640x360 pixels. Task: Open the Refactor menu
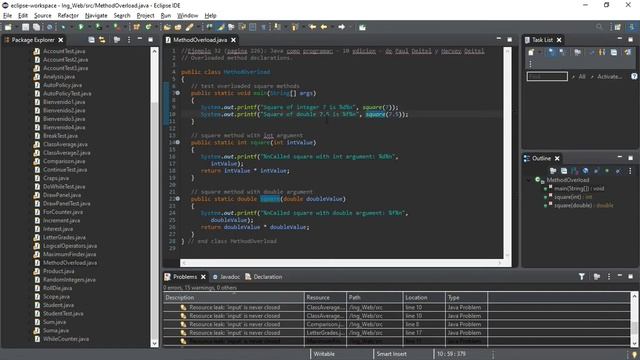[68, 16]
